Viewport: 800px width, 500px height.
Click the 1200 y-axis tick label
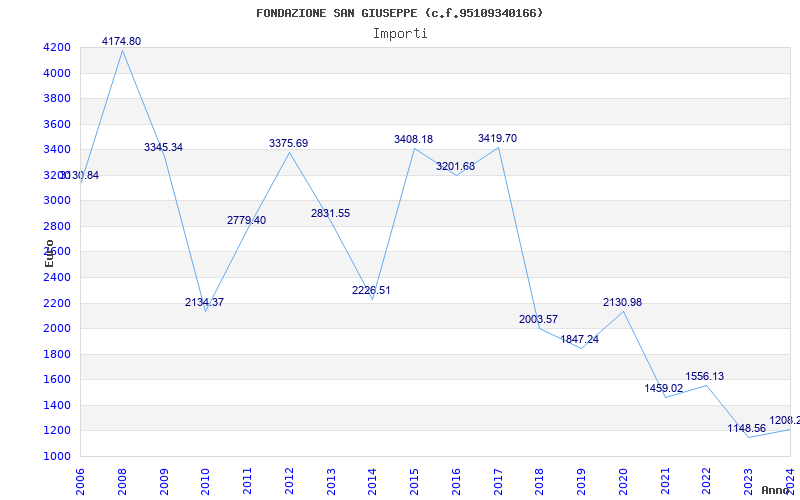[x=57, y=431]
